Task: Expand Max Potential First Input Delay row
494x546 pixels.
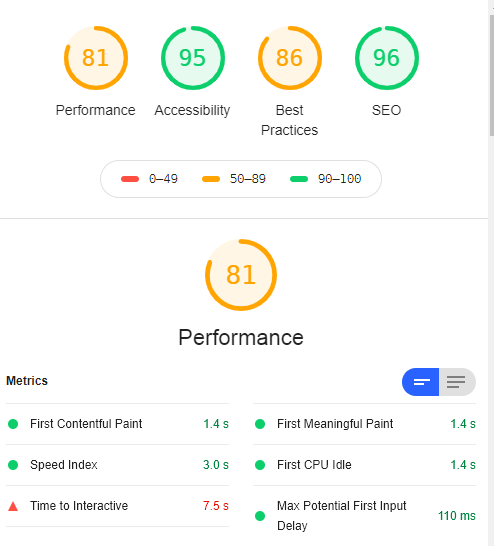Action: pyautogui.click(x=364, y=516)
